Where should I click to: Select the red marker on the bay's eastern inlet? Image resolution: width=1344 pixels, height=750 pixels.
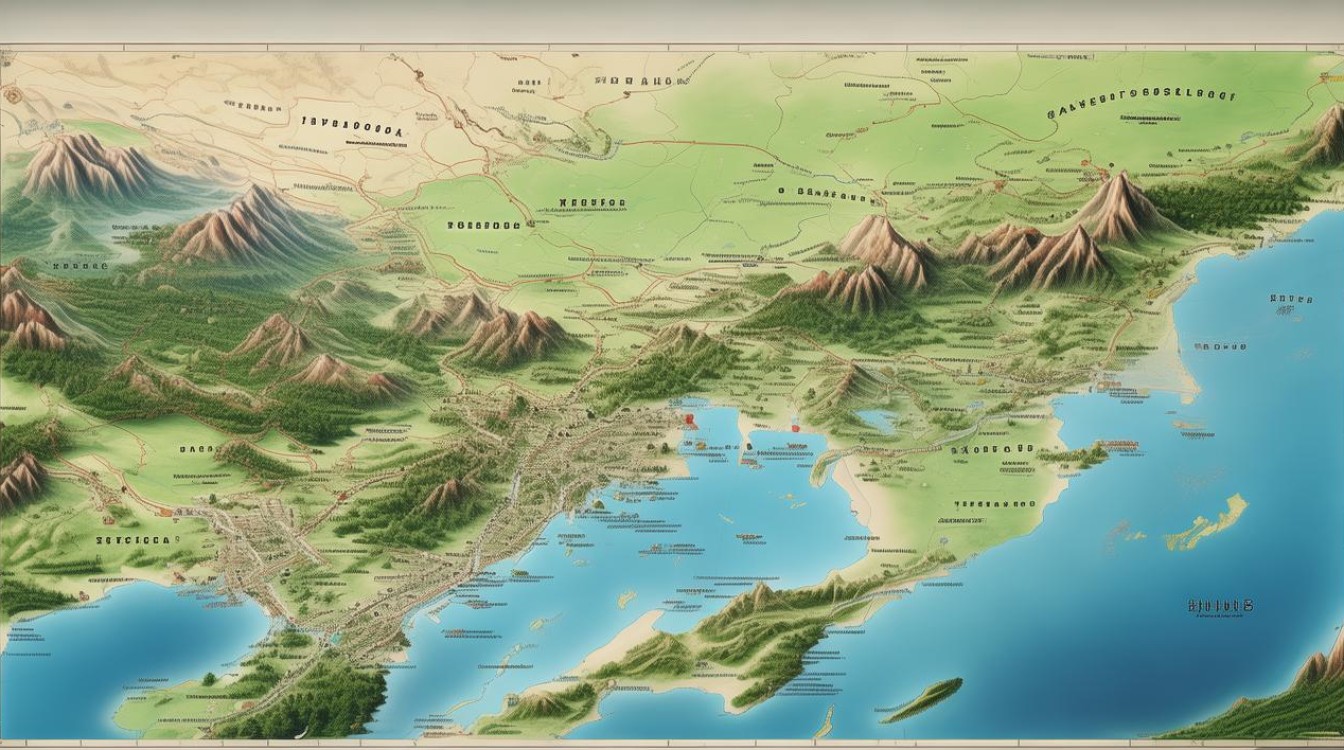(797, 423)
